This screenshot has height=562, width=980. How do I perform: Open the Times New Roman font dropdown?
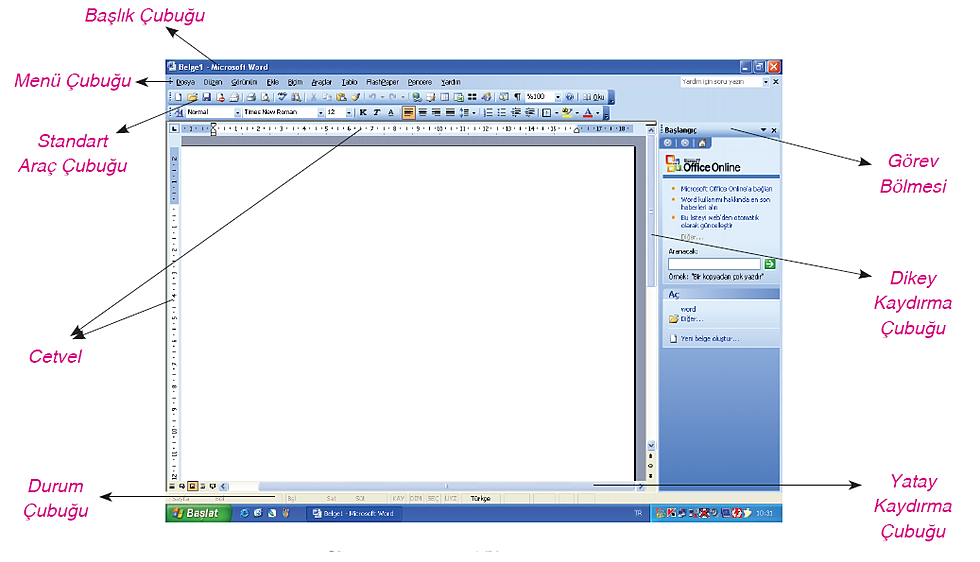point(321,113)
